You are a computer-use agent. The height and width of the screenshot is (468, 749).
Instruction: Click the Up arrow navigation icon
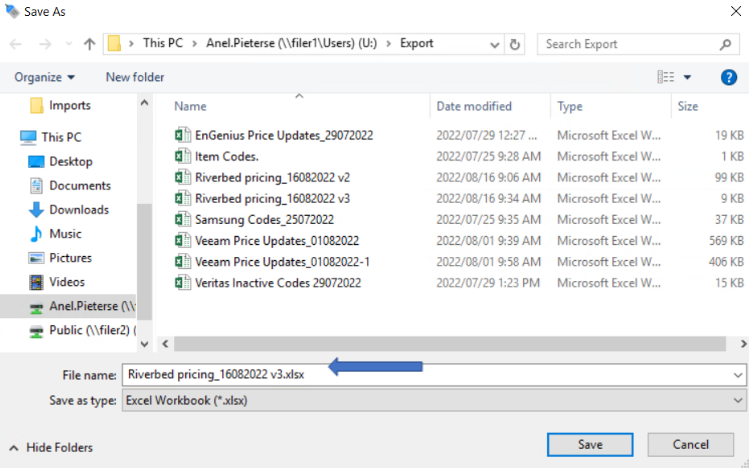click(x=90, y=45)
